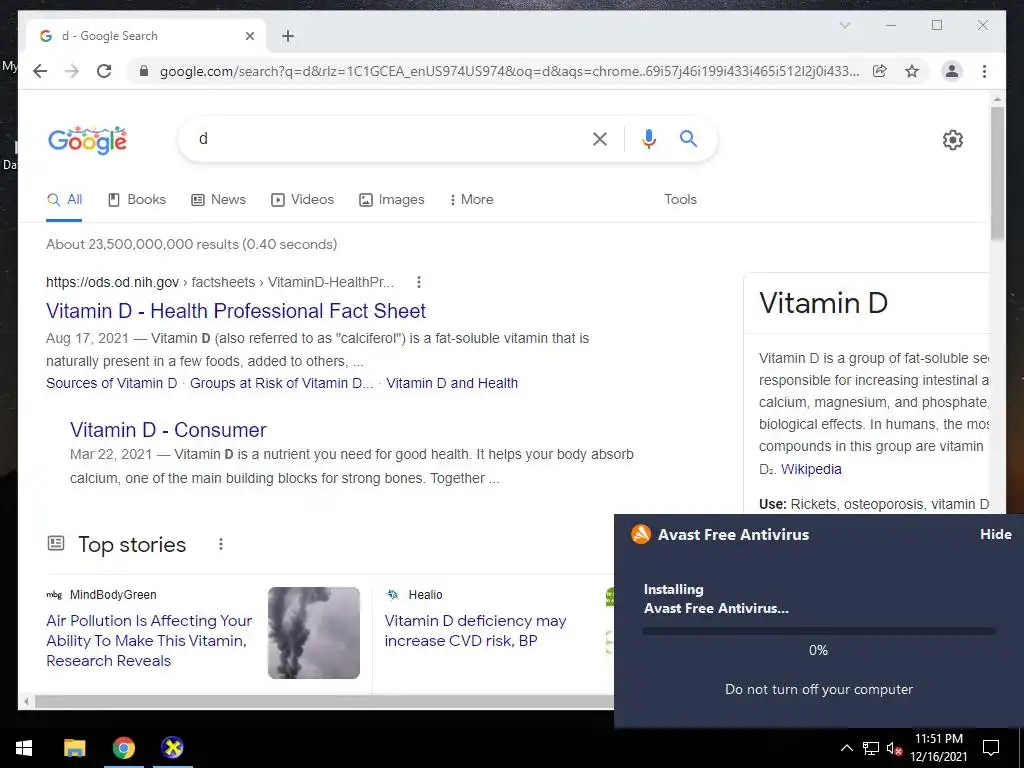This screenshot has width=1024, height=768.
Task: Open a new tab with plus button
Action: [x=288, y=36]
